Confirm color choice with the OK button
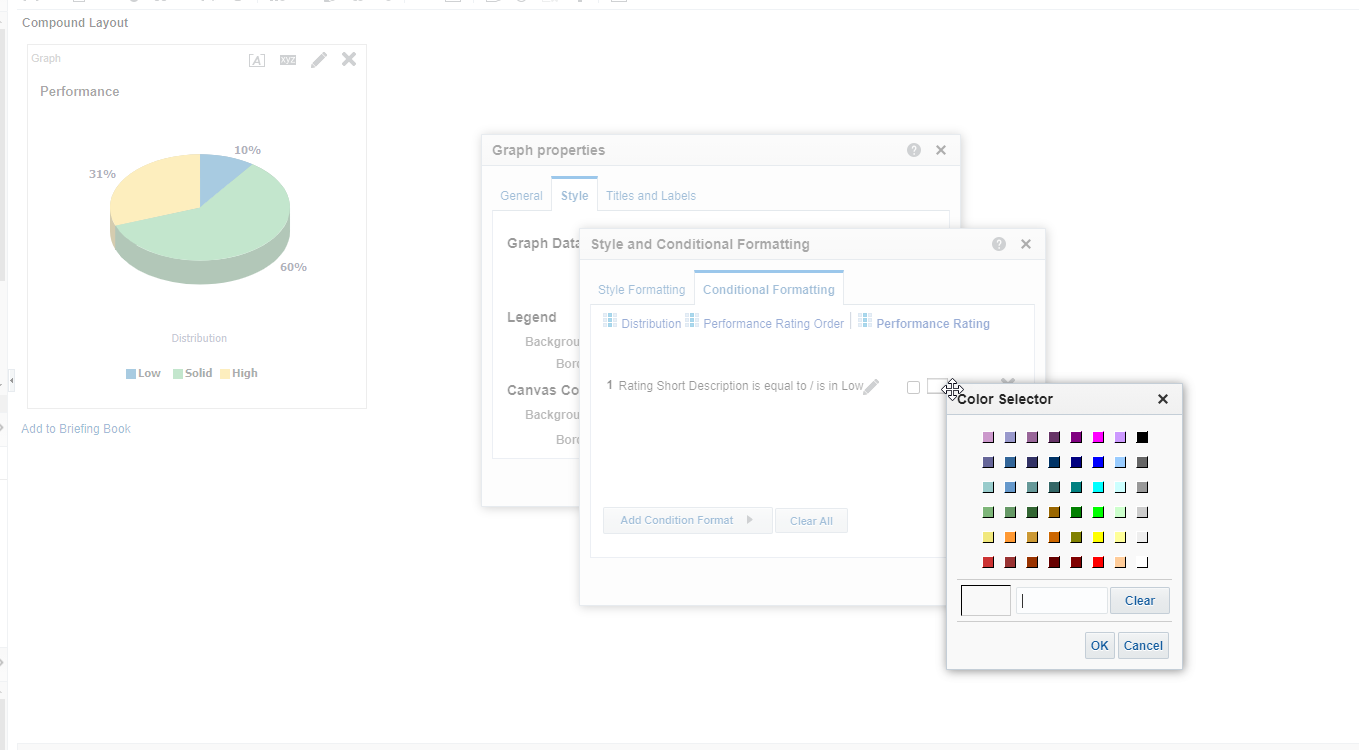Image resolution: width=1359 pixels, height=750 pixels. [x=1099, y=645]
